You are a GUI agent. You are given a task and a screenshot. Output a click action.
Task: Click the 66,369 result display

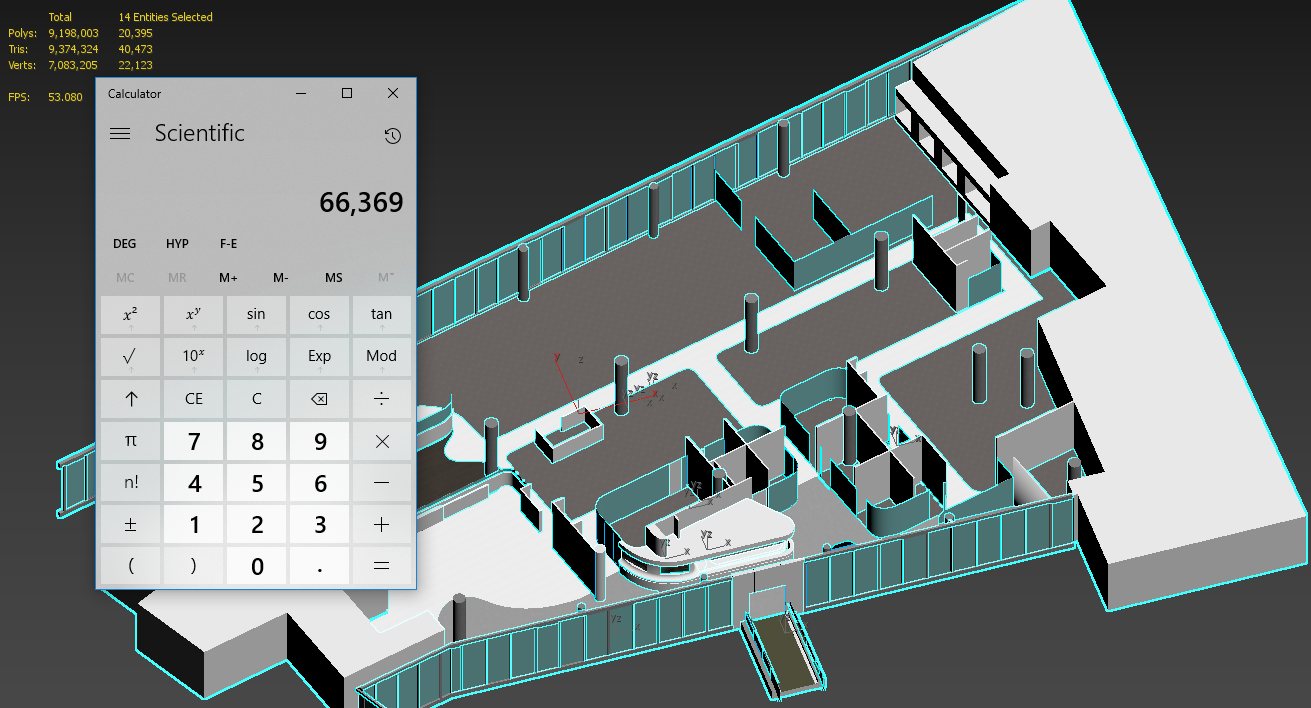click(361, 203)
